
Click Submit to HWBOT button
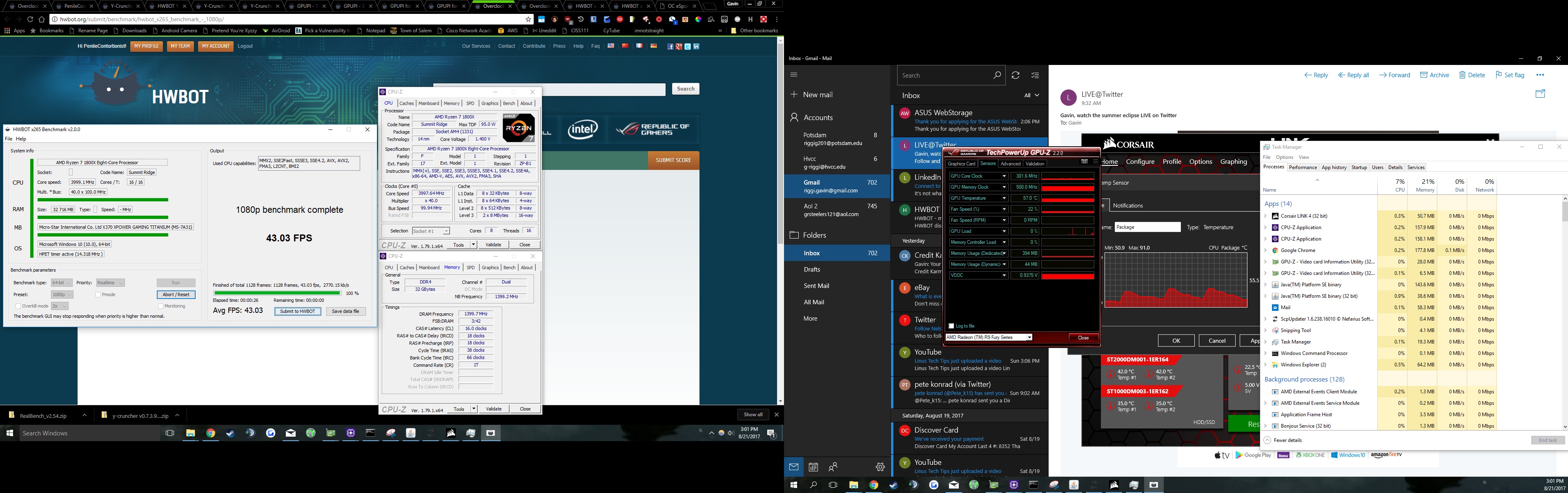pos(298,311)
